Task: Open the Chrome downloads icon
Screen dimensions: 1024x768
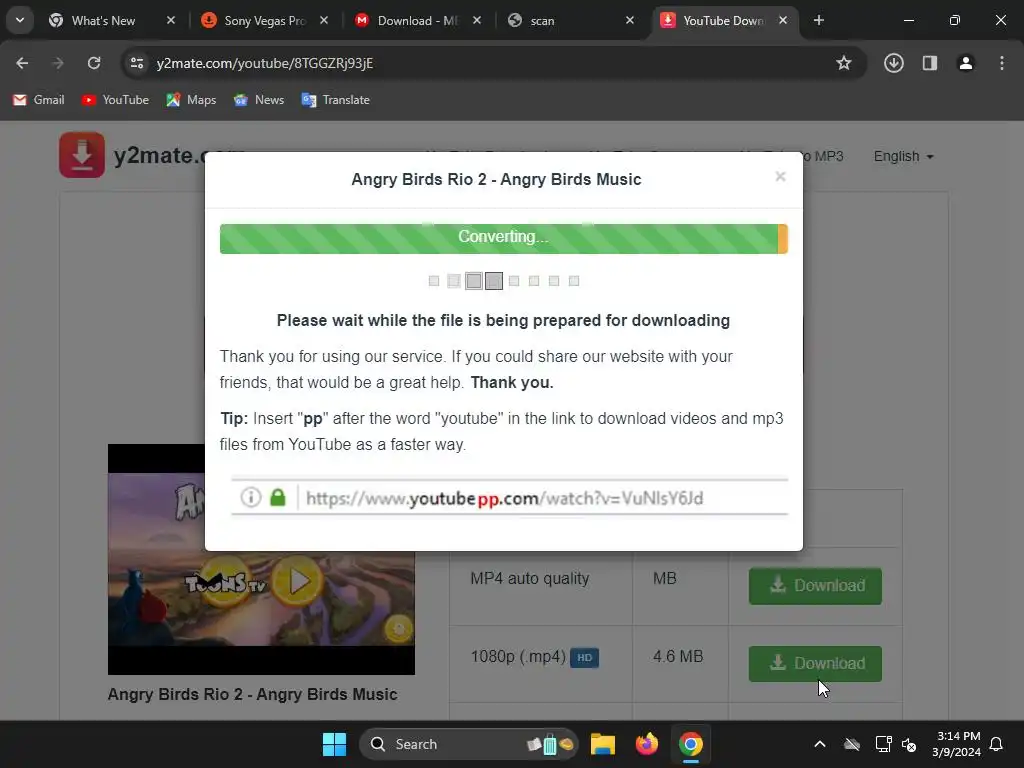Action: [x=893, y=63]
